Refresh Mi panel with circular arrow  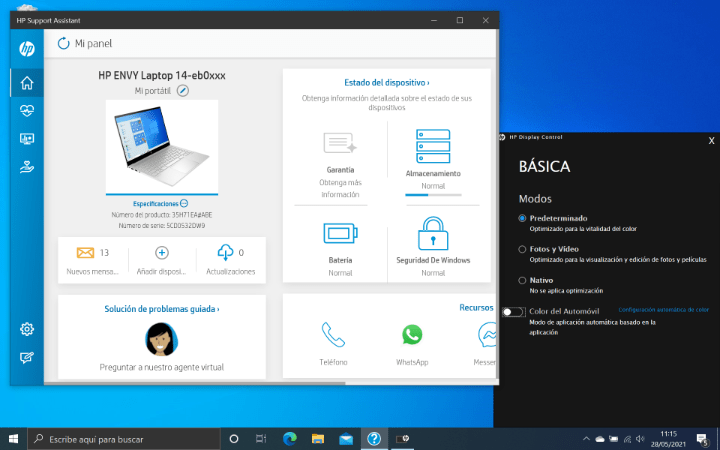63,43
